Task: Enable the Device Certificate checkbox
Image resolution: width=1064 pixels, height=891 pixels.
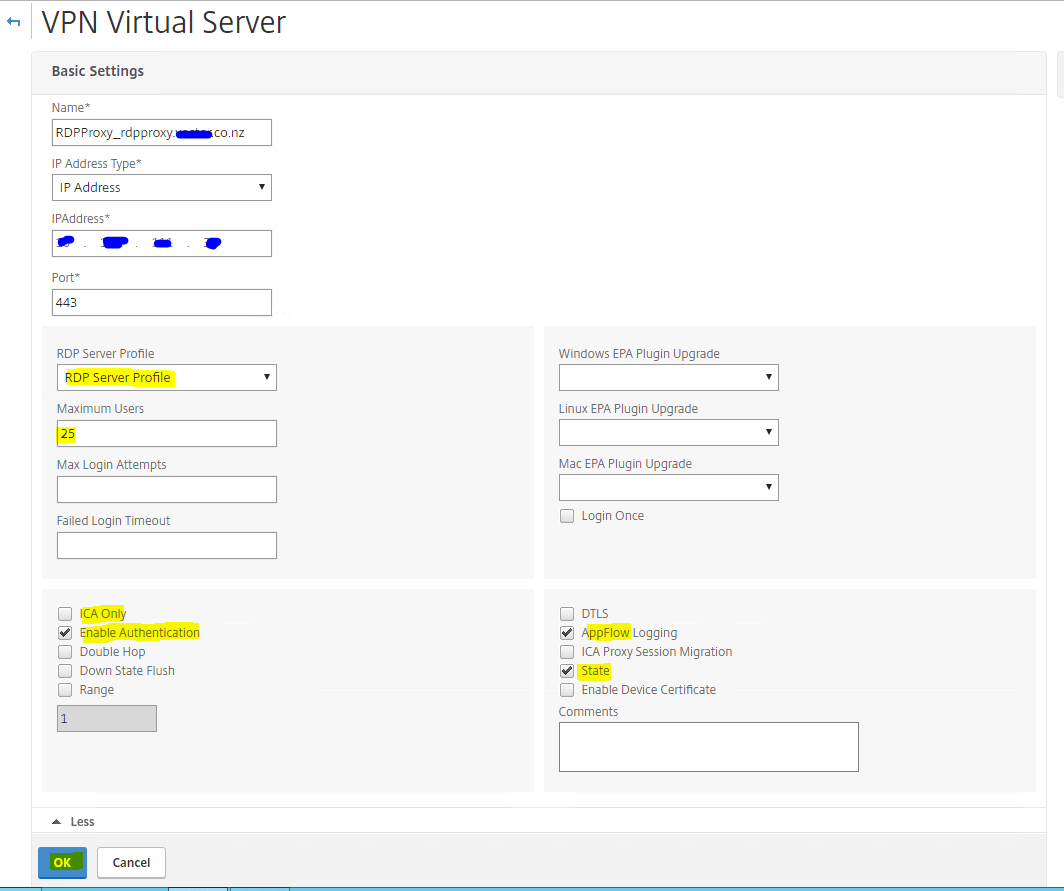Action: (567, 689)
